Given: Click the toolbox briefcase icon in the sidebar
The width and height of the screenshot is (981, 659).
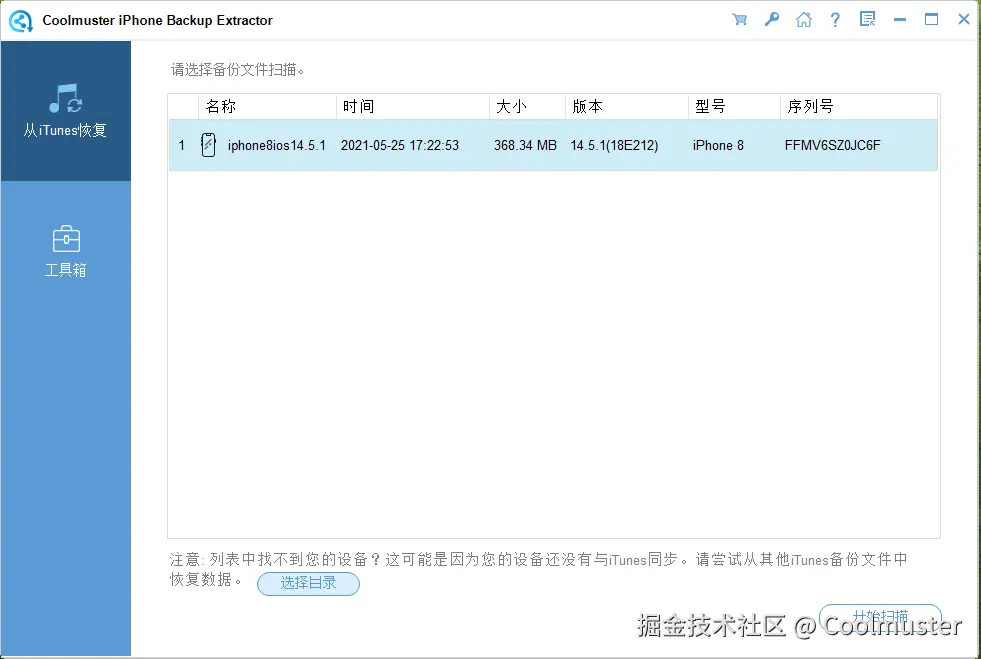Looking at the screenshot, I should [x=65, y=238].
